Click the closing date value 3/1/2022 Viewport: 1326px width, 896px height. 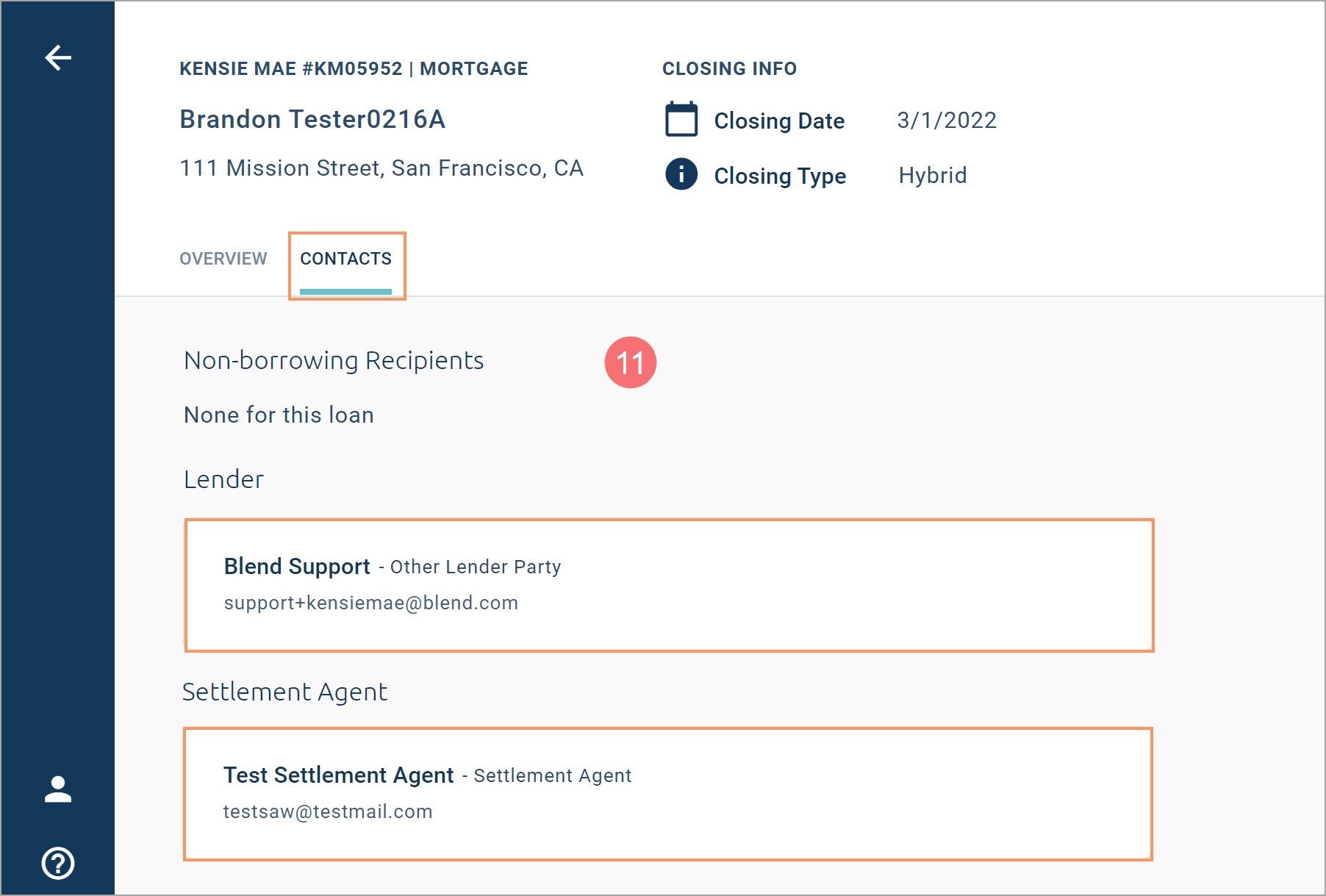pos(947,120)
